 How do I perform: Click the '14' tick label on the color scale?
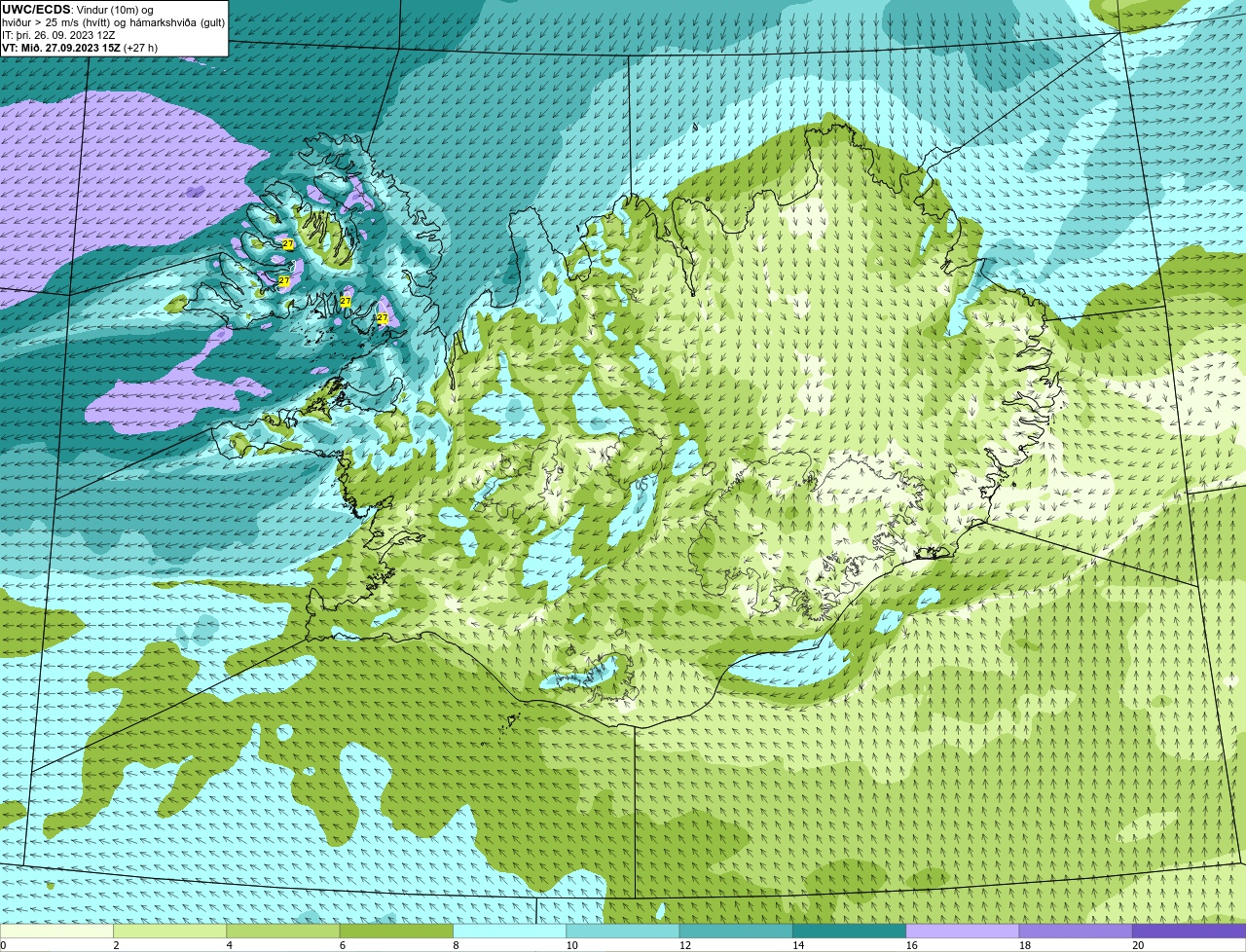click(x=798, y=945)
